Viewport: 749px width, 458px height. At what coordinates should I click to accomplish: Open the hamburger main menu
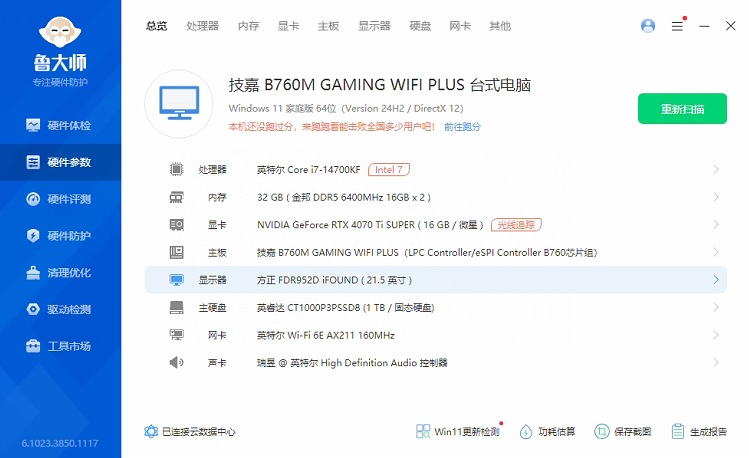pyautogui.click(x=677, y=26)
